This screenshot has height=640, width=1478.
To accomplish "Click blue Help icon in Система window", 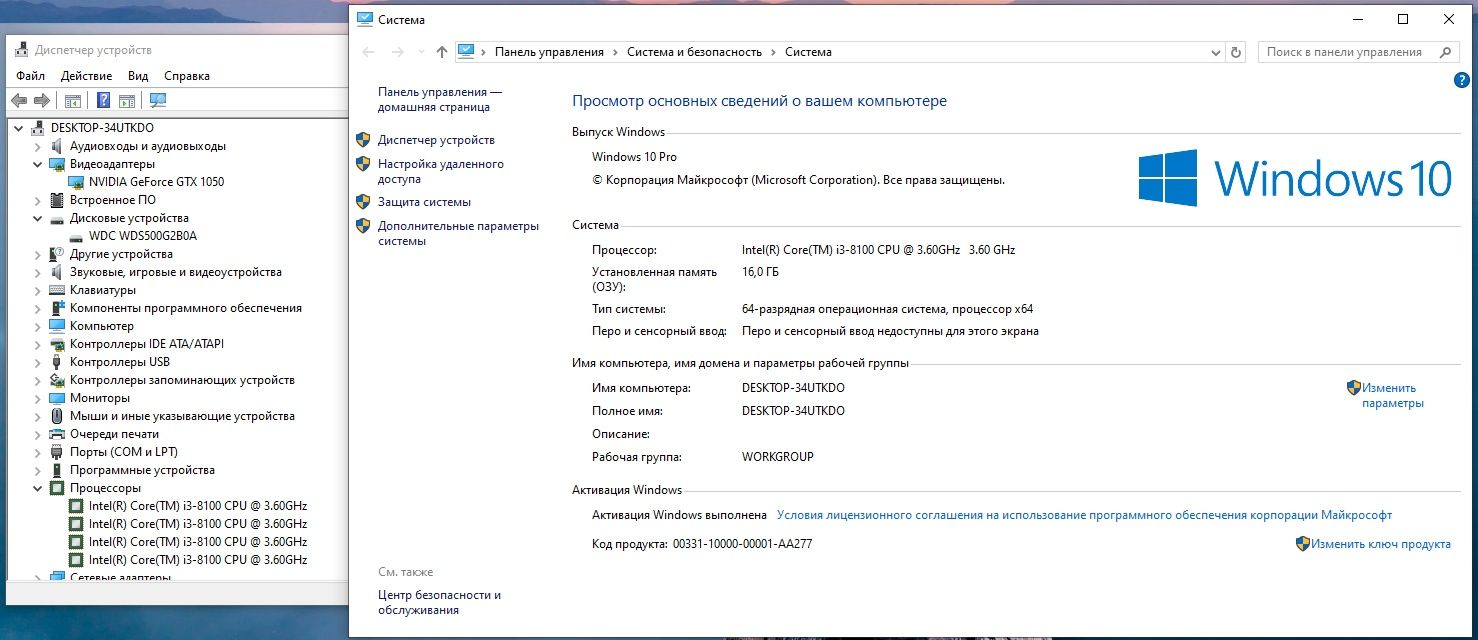I will pyautogui.click(x=1460, y=80).
